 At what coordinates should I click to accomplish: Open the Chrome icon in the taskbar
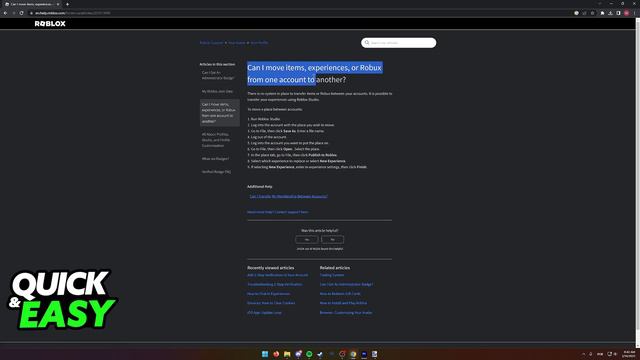pyautogui.click(x=353, y=354)
